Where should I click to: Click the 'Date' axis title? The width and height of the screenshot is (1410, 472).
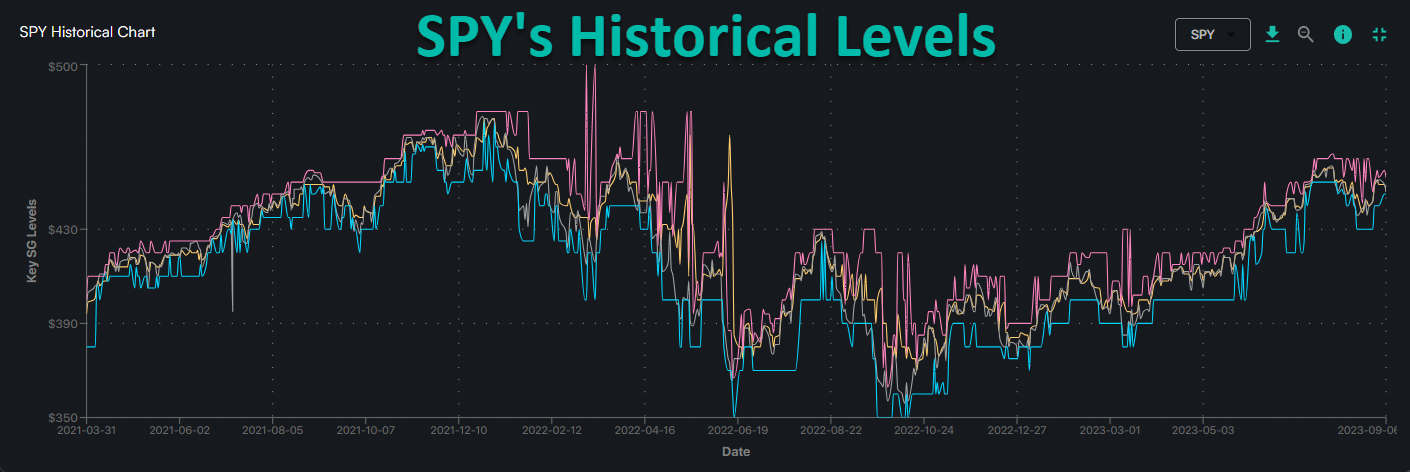736,452
